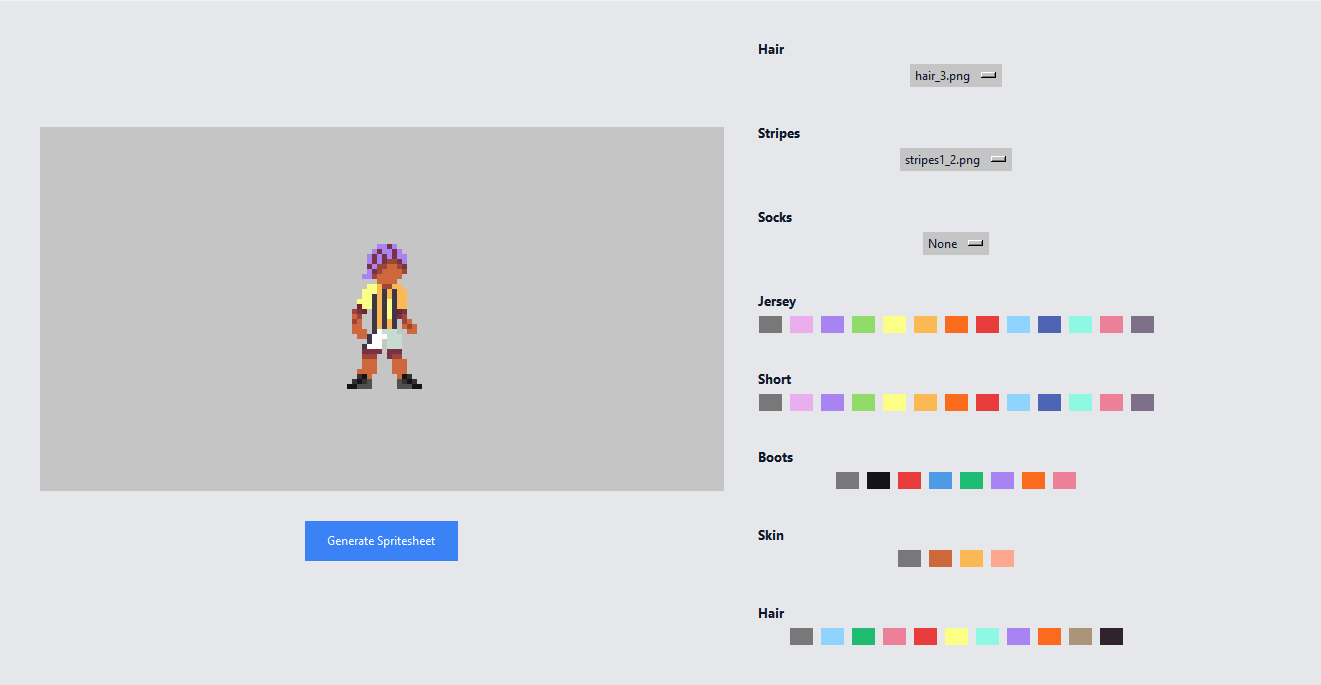Image resolution: width=1321 pixels, height=685 pixels.
Task: Pick the gray Jersey swatch
Action: 770,325
